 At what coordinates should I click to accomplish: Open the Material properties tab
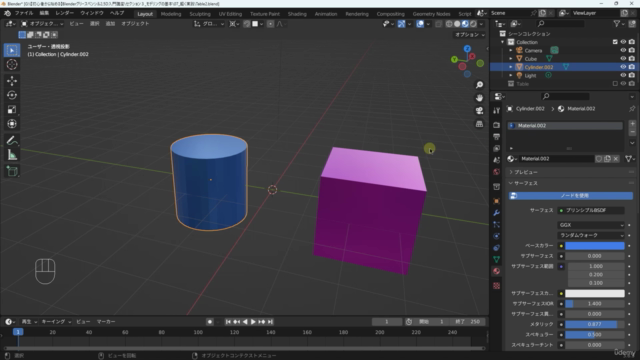(x=496, y=271)
